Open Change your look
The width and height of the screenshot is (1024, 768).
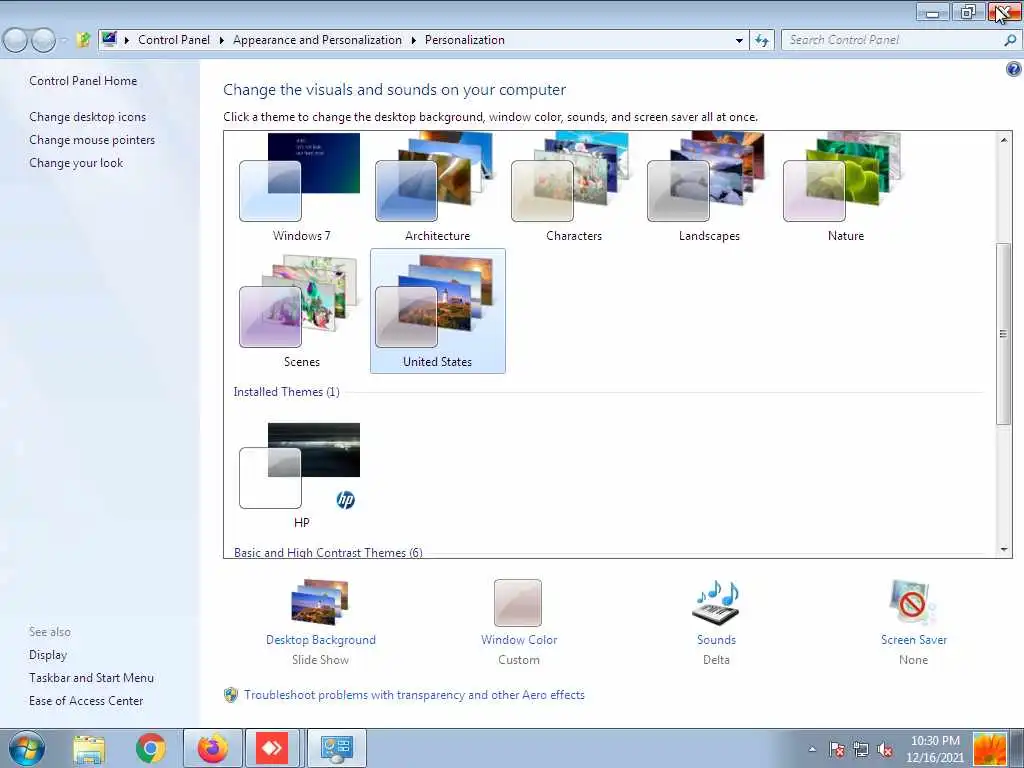pyautogui.click(x=76, y=163)
